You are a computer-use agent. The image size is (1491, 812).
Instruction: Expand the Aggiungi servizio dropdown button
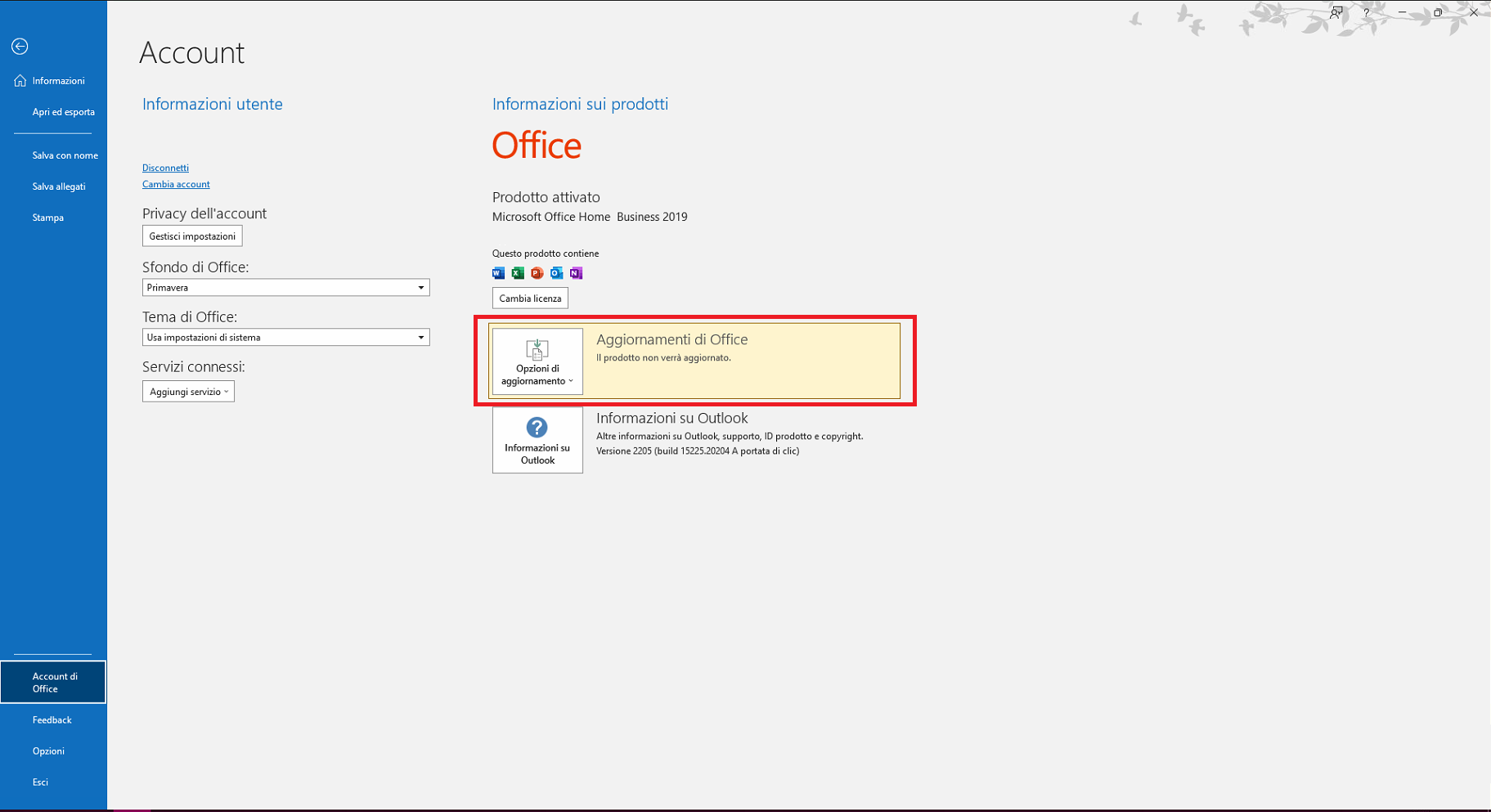point(188,392)
